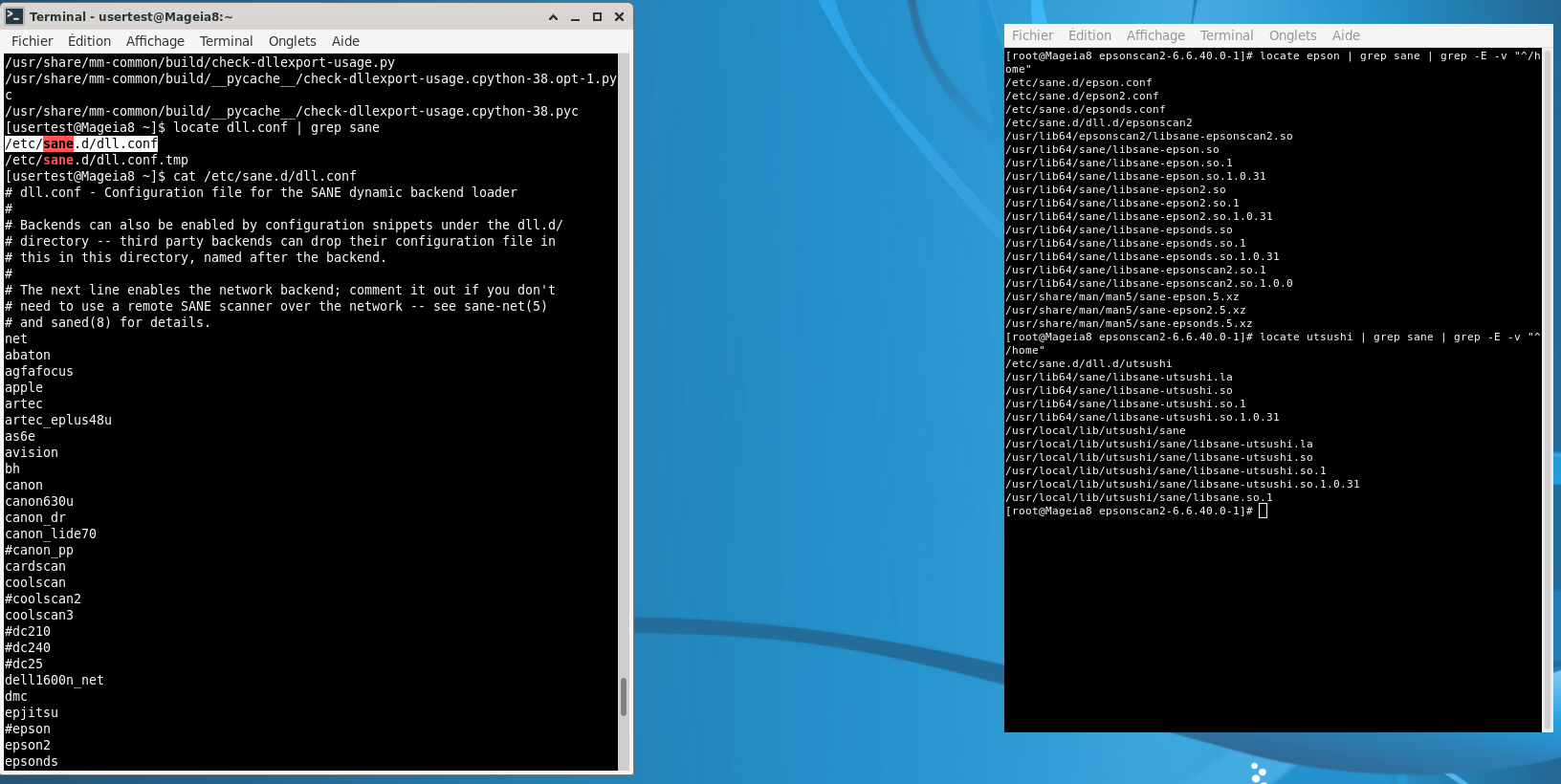Click the commented '#epson' line
Viewport: 1561px width, 784px height.
click(28, 729)
